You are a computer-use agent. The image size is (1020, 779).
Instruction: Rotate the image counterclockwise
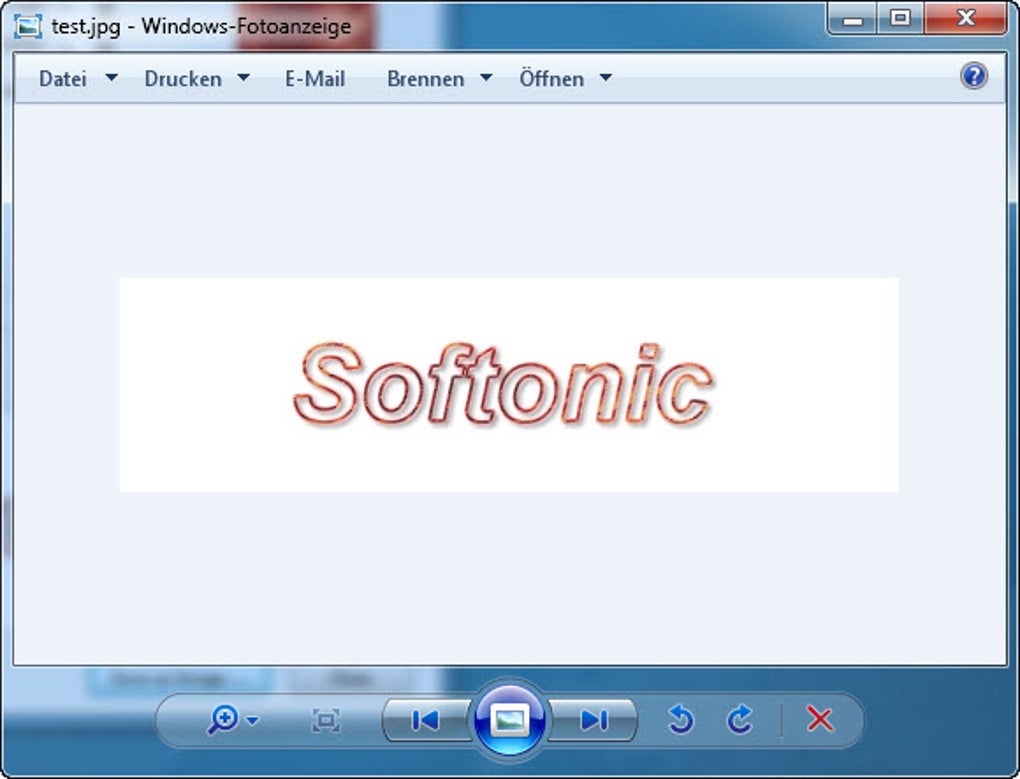[x=681, y=720]
